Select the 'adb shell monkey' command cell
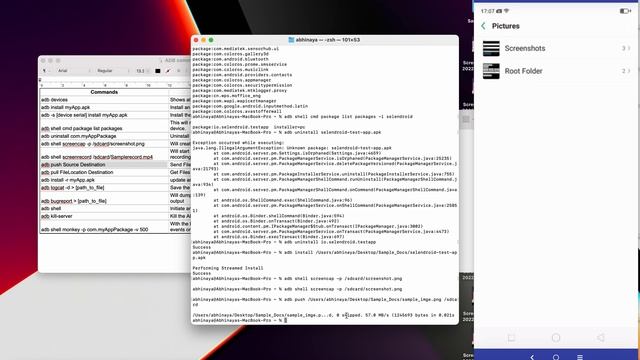640x360 pixels. click(x=104, y=227)
